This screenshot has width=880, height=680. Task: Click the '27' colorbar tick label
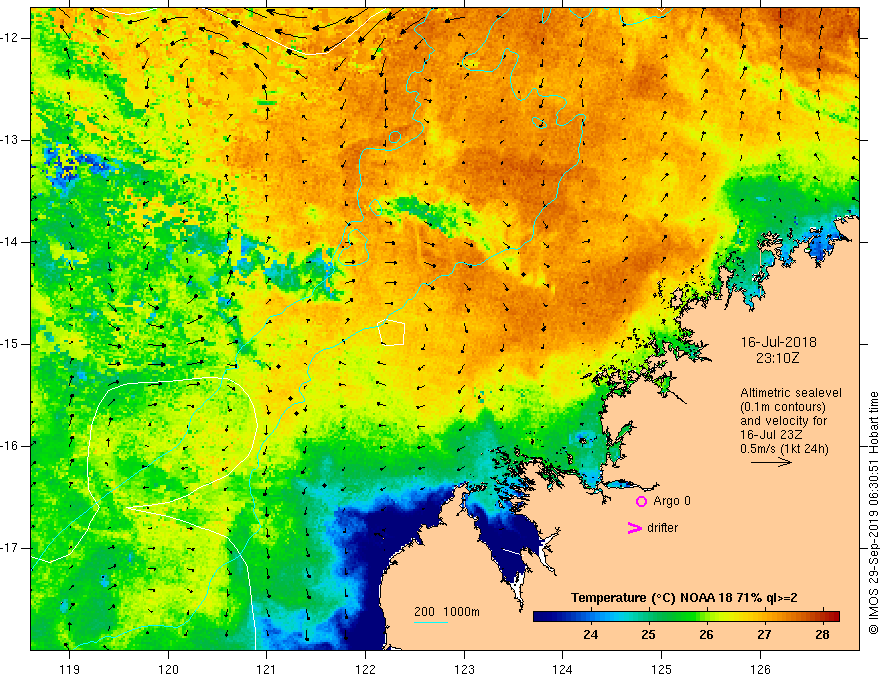[764, 635]
